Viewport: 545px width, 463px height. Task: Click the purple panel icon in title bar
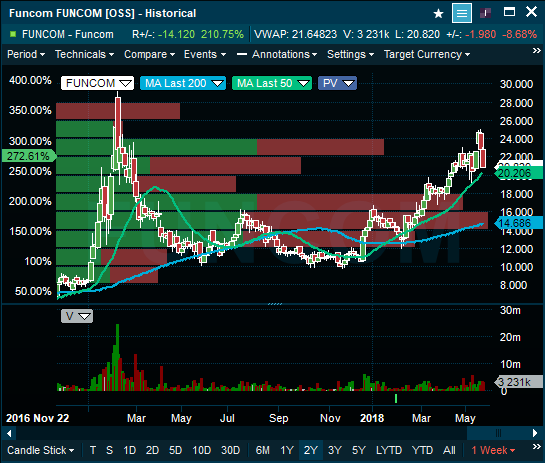(485, 13)
